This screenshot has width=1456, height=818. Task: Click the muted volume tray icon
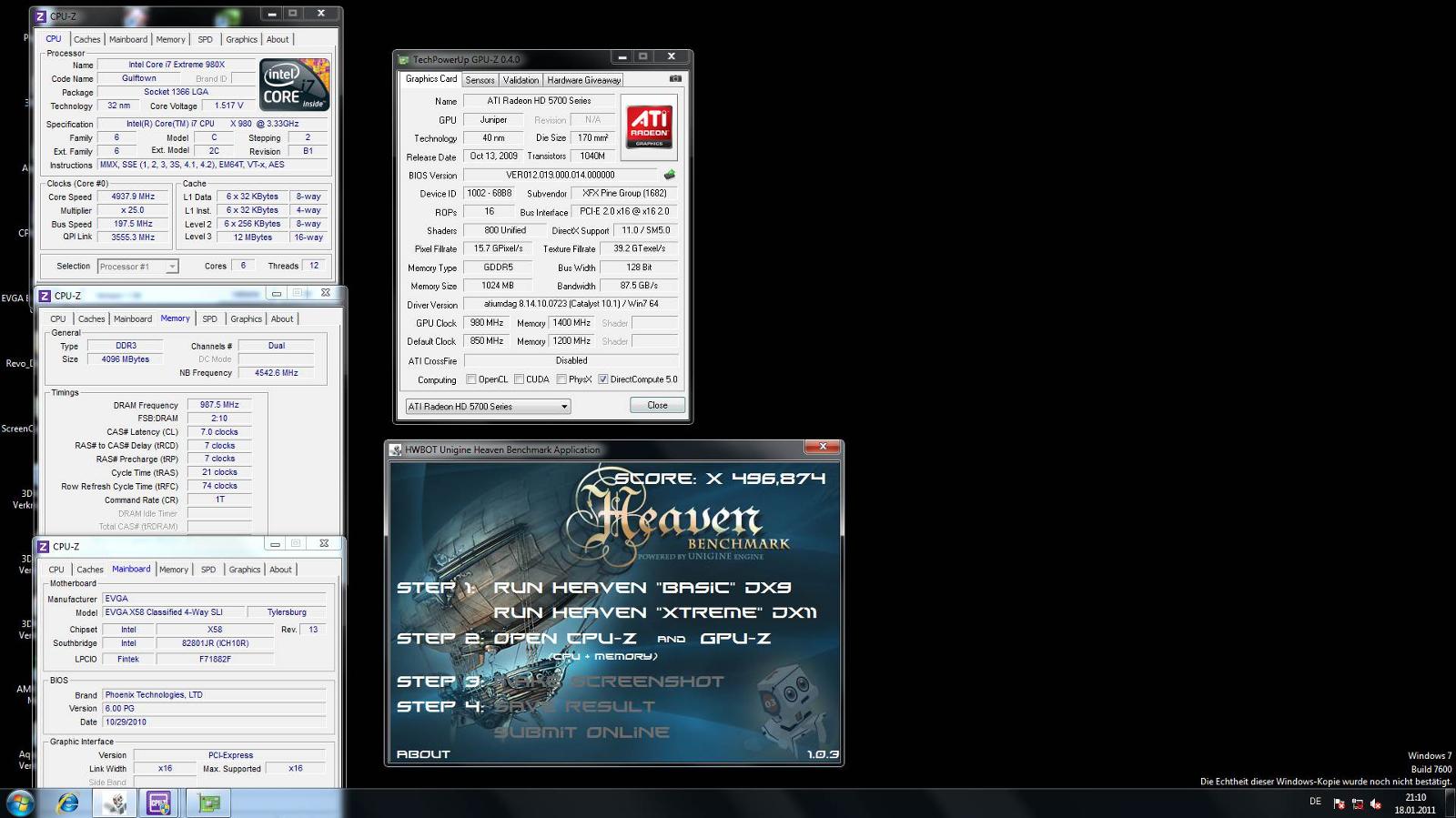pos(1375,803)
